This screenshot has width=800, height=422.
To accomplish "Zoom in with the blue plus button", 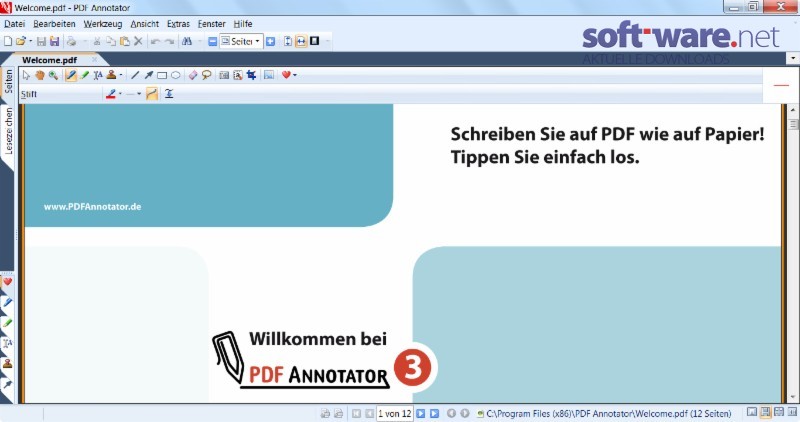I will (270, 41).
